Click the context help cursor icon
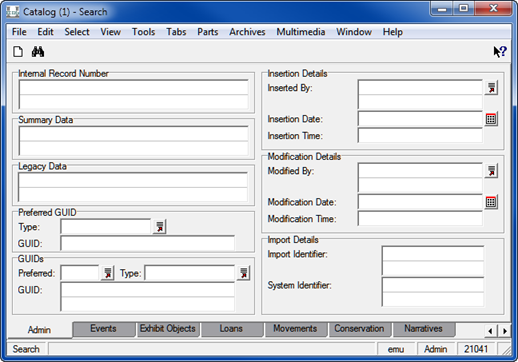518x362 pixels. click(500, 52)
